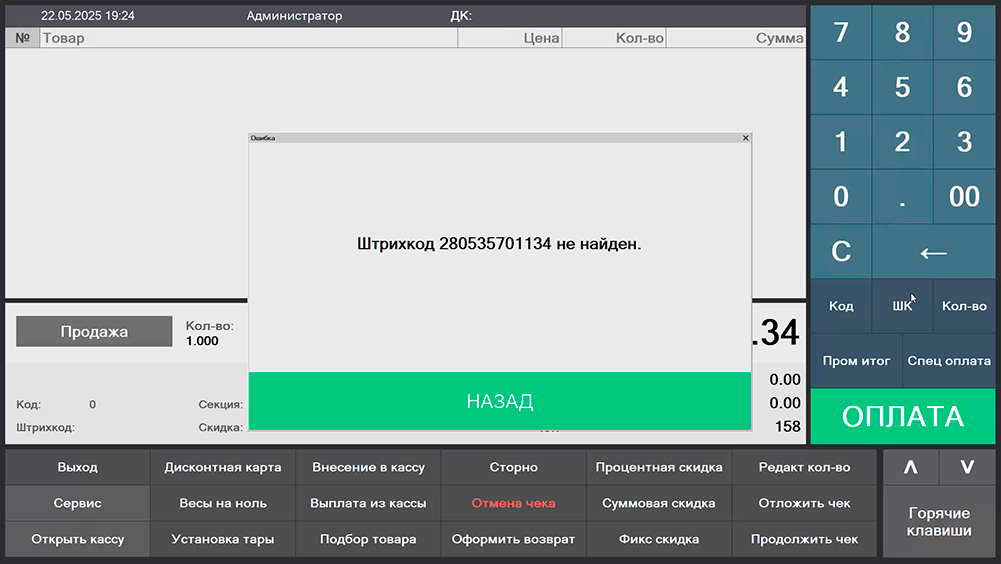The width and height of the screenshot is (1001, 564).
Task: Select the Код input mode button
Action: [841, 306]
